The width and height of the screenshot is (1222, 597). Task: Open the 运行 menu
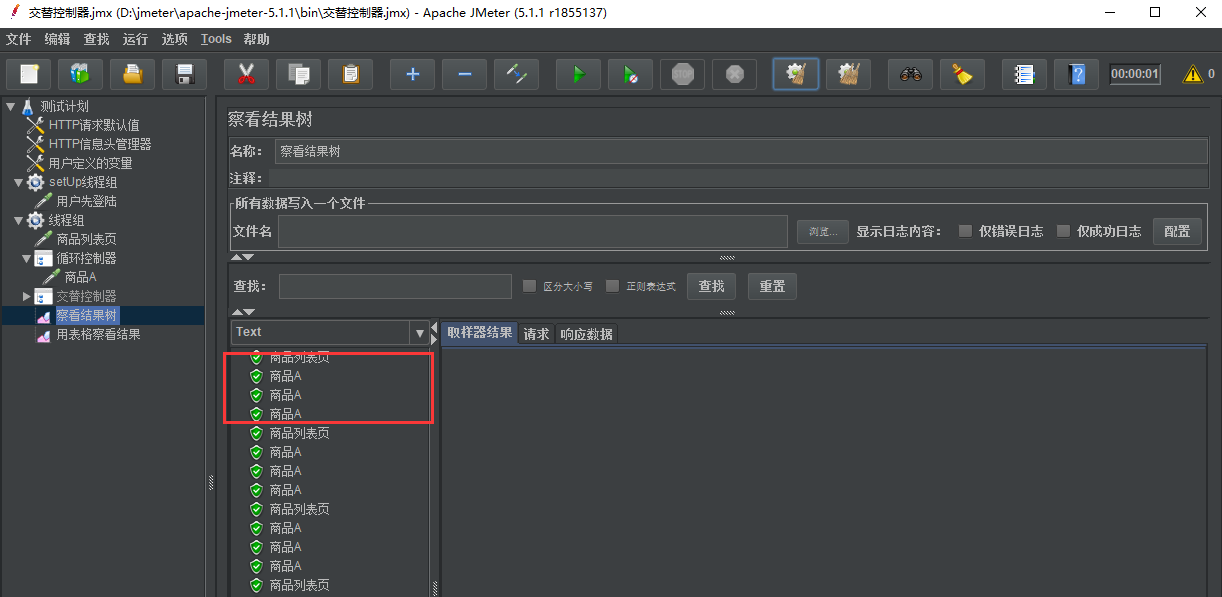tap(135, 39)
